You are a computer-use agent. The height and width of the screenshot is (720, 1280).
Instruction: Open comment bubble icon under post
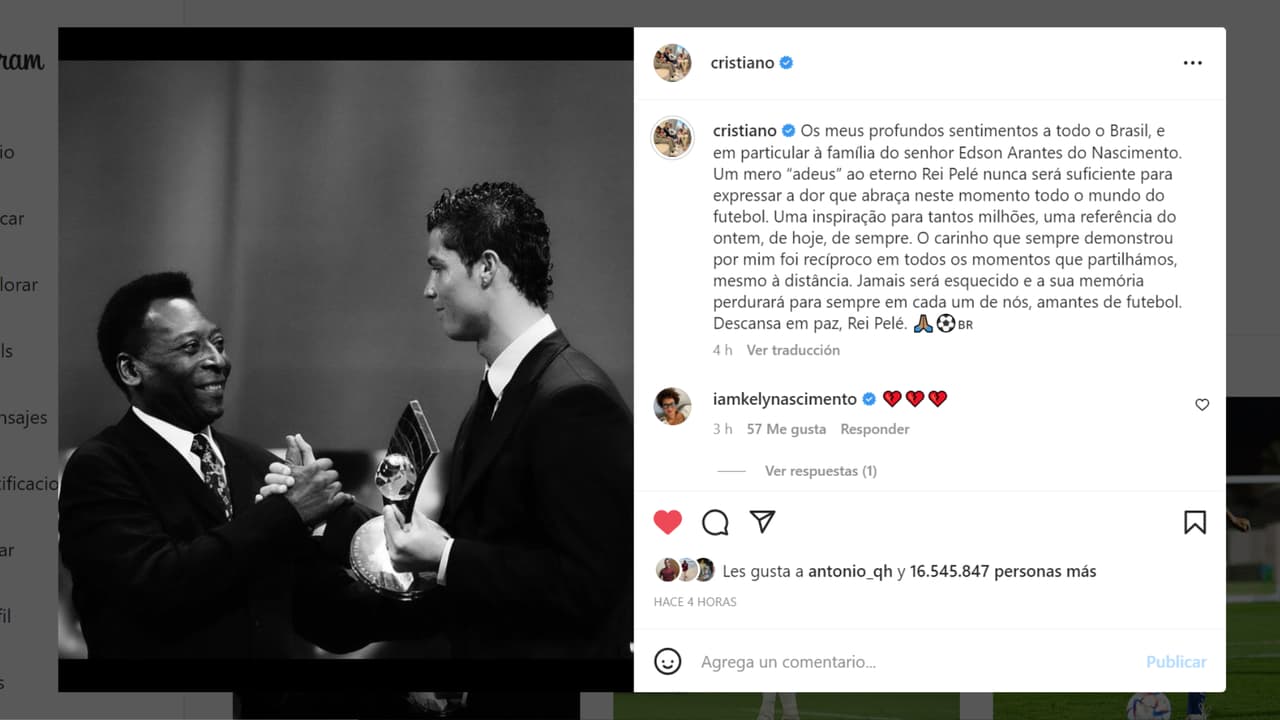pos(715,522)
